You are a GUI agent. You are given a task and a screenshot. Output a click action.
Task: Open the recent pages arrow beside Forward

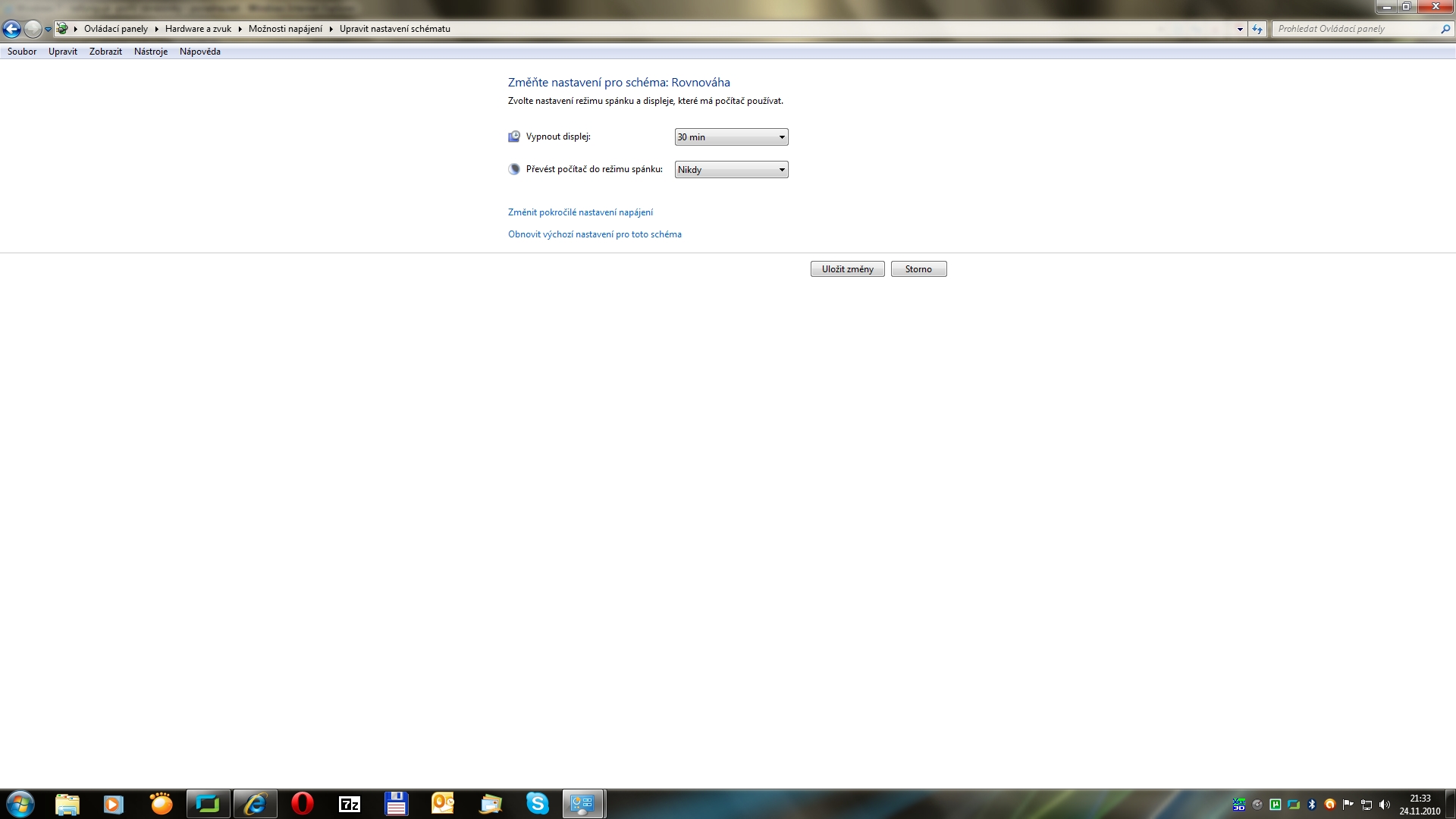48,29
